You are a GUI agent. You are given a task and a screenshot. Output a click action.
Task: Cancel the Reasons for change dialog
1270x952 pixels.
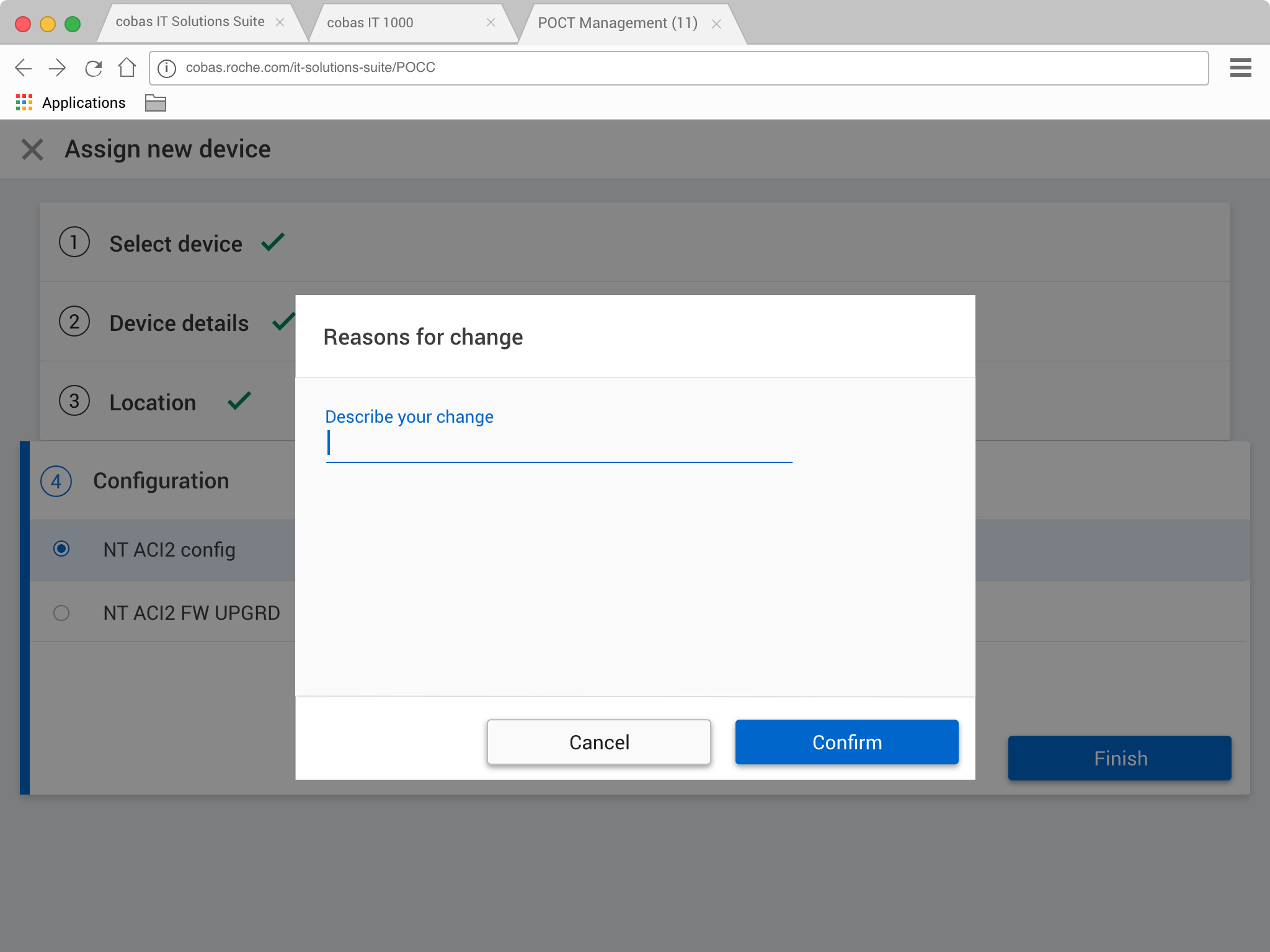click(x=598, y=742)
